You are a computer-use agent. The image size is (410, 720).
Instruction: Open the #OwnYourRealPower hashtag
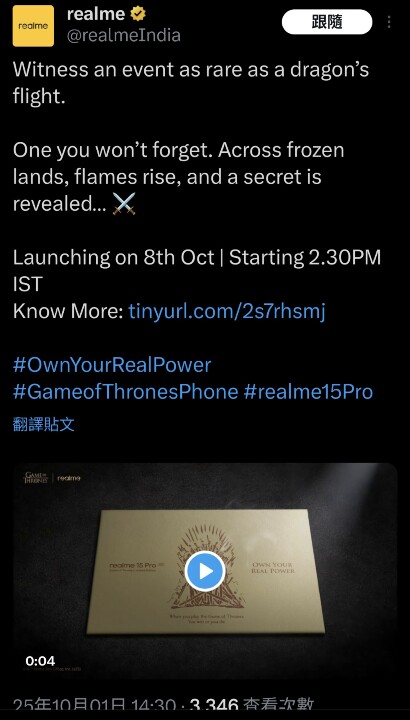(112, 365)
